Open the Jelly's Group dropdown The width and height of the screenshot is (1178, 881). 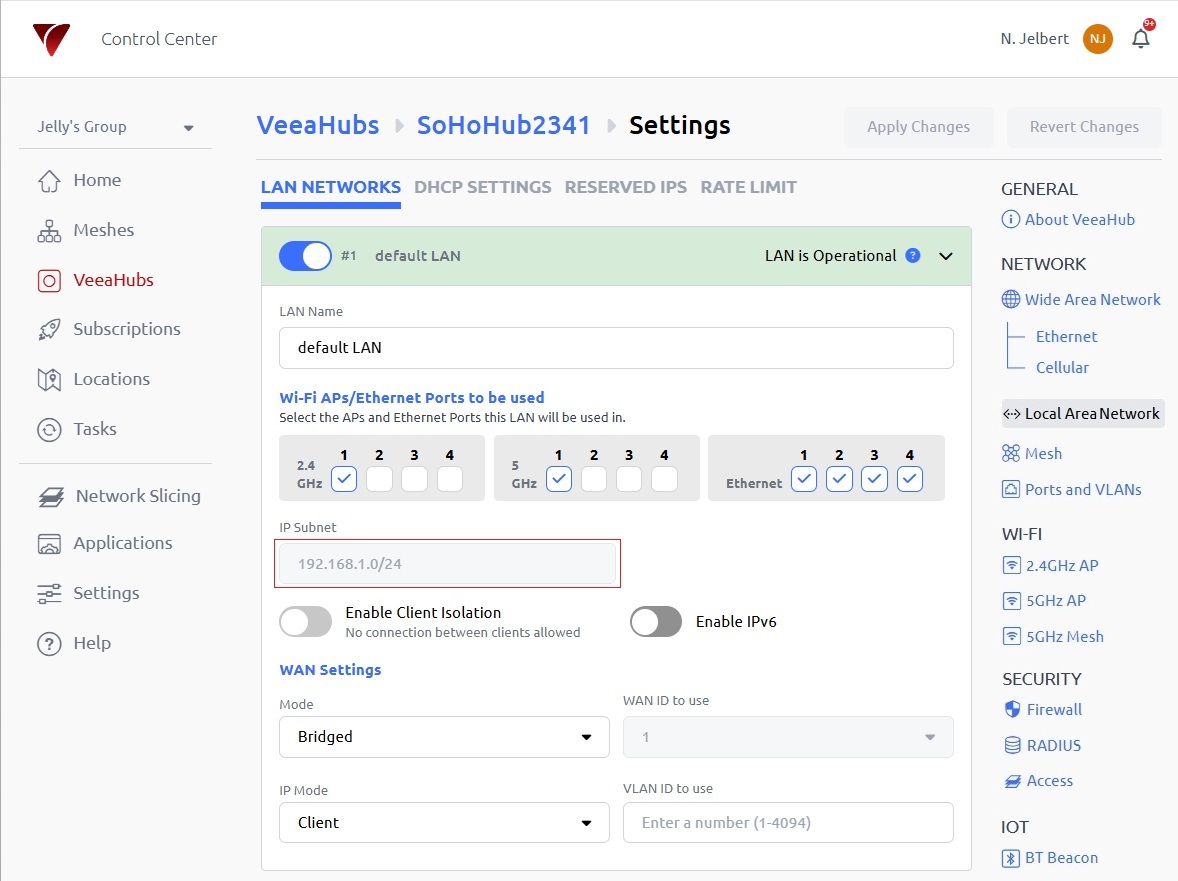pyautogui.click(x=116, y=127)
